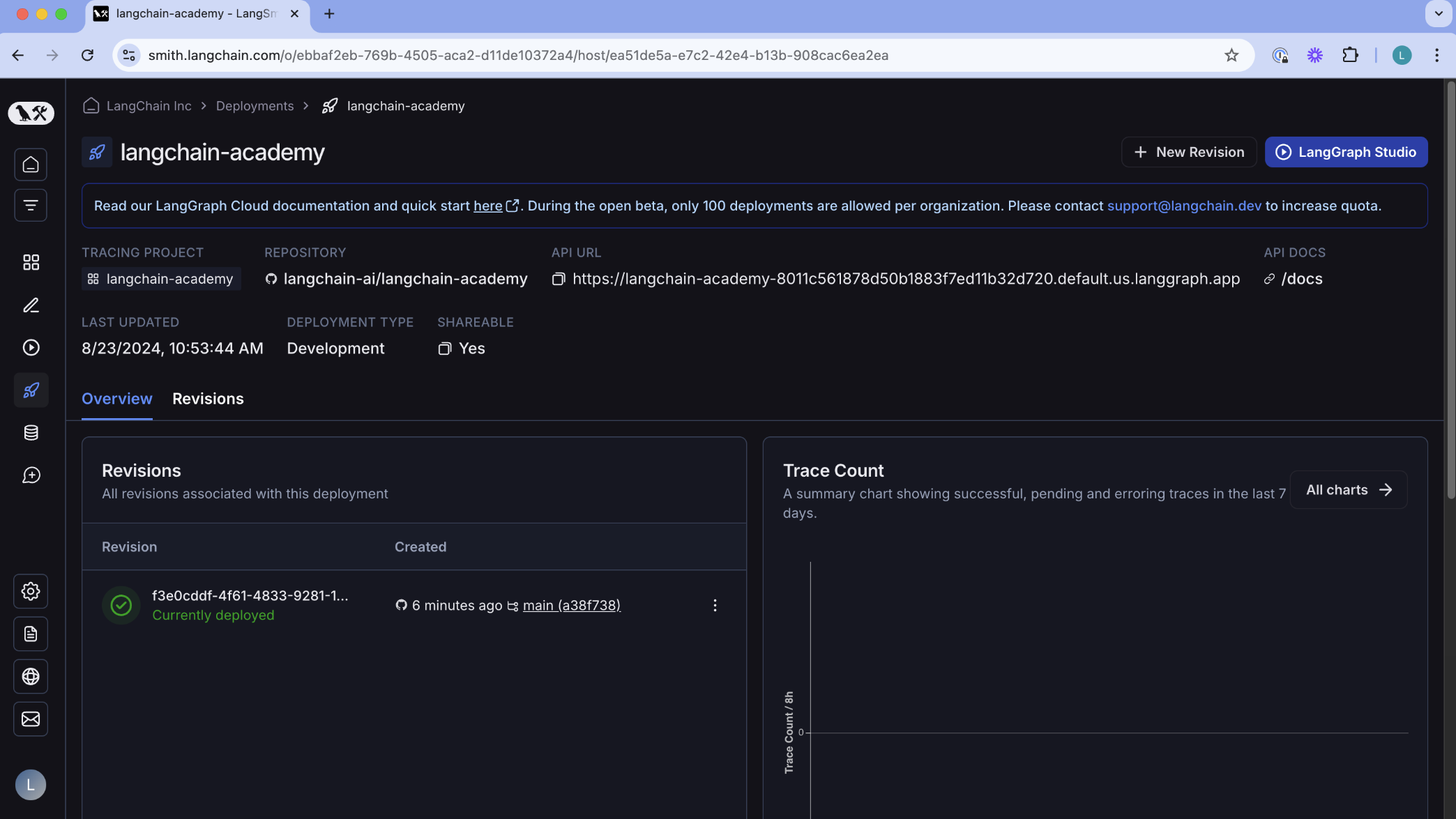The width and height of the screenshot is (1456, 819).
Task: Click the revision ID f3e0cddf-4f61-4833-9281-1...
Action: (x=250, y=595)
